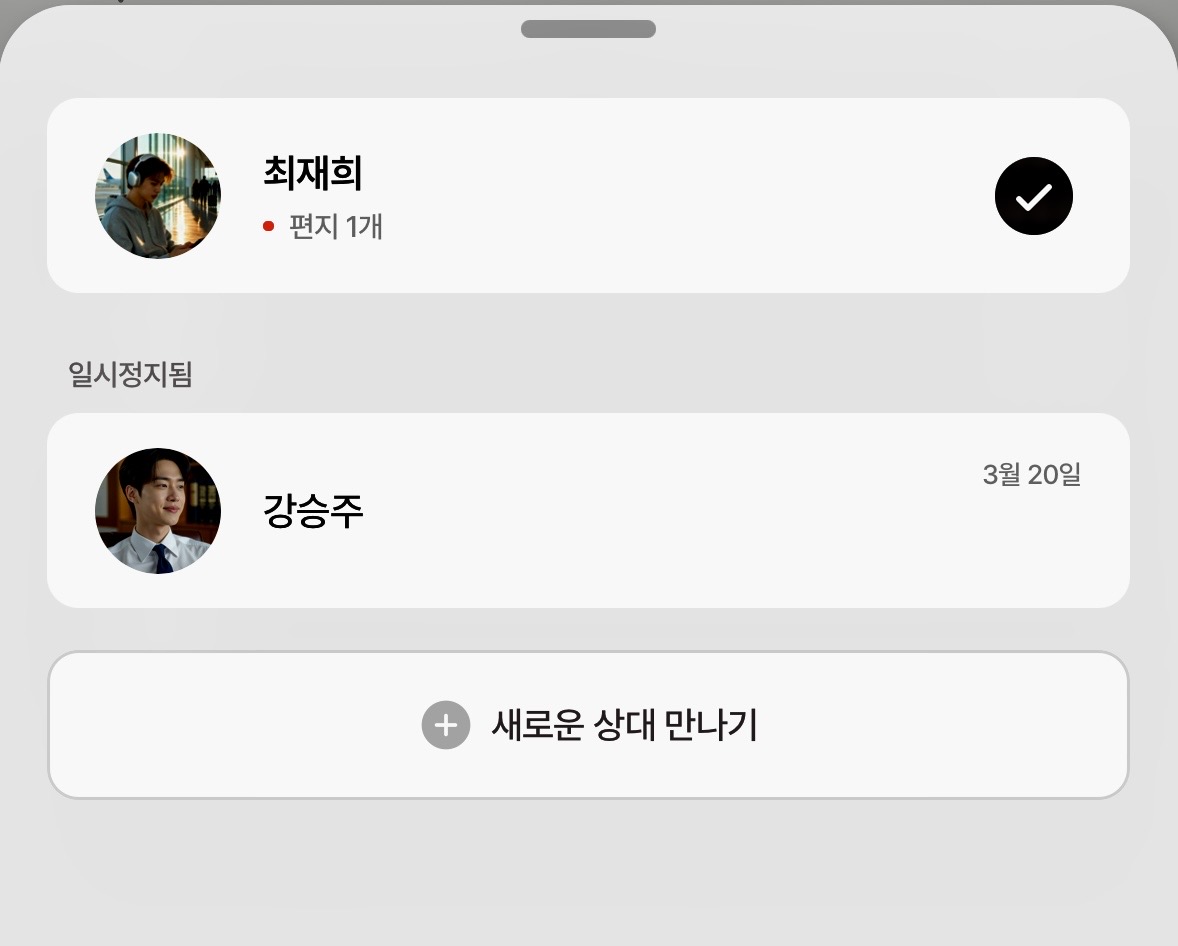Grab the sheet drag handle at top
Screen dimensions: 1178x946
[x=588, y=29]
